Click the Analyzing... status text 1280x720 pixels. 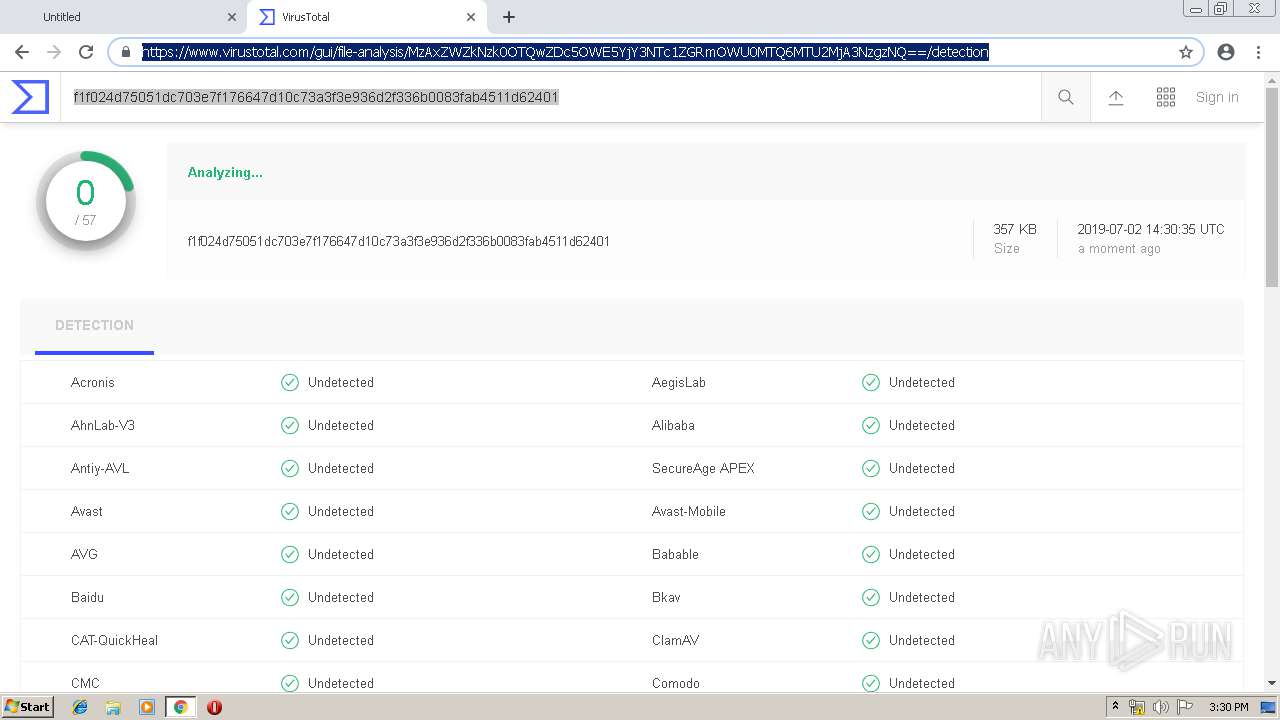225,172
